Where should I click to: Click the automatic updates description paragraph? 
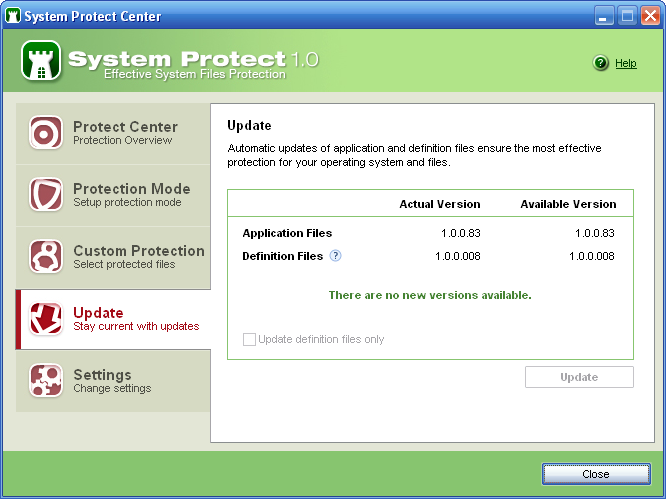[415, 155]
